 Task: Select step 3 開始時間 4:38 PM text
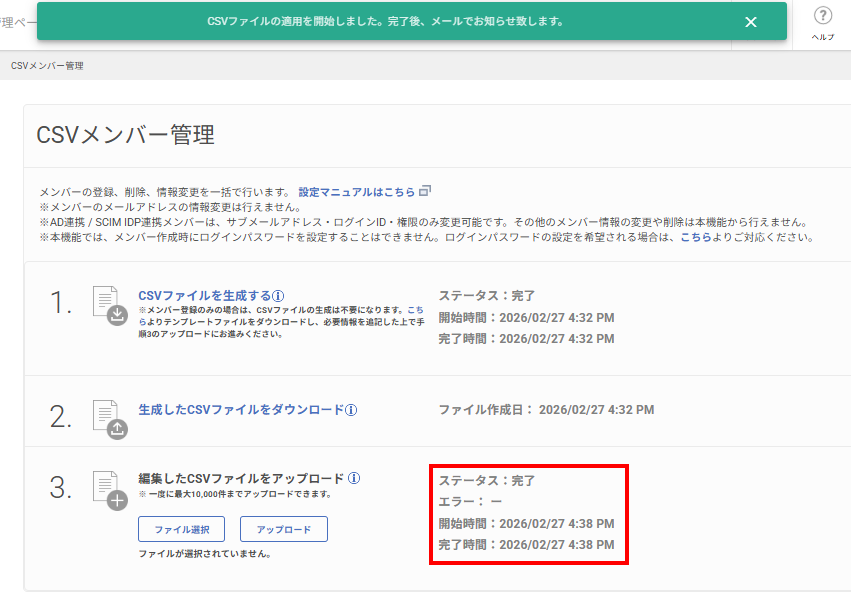point(527,524)
